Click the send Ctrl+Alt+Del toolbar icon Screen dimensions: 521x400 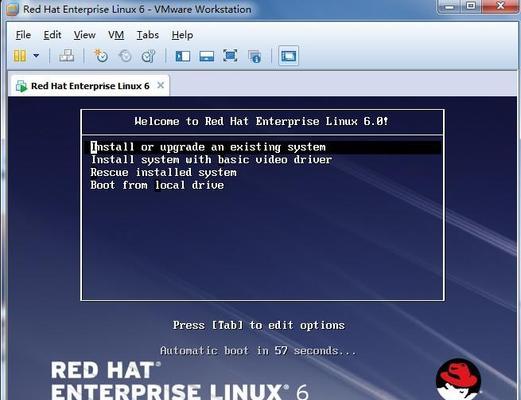(x=67, y=56)
